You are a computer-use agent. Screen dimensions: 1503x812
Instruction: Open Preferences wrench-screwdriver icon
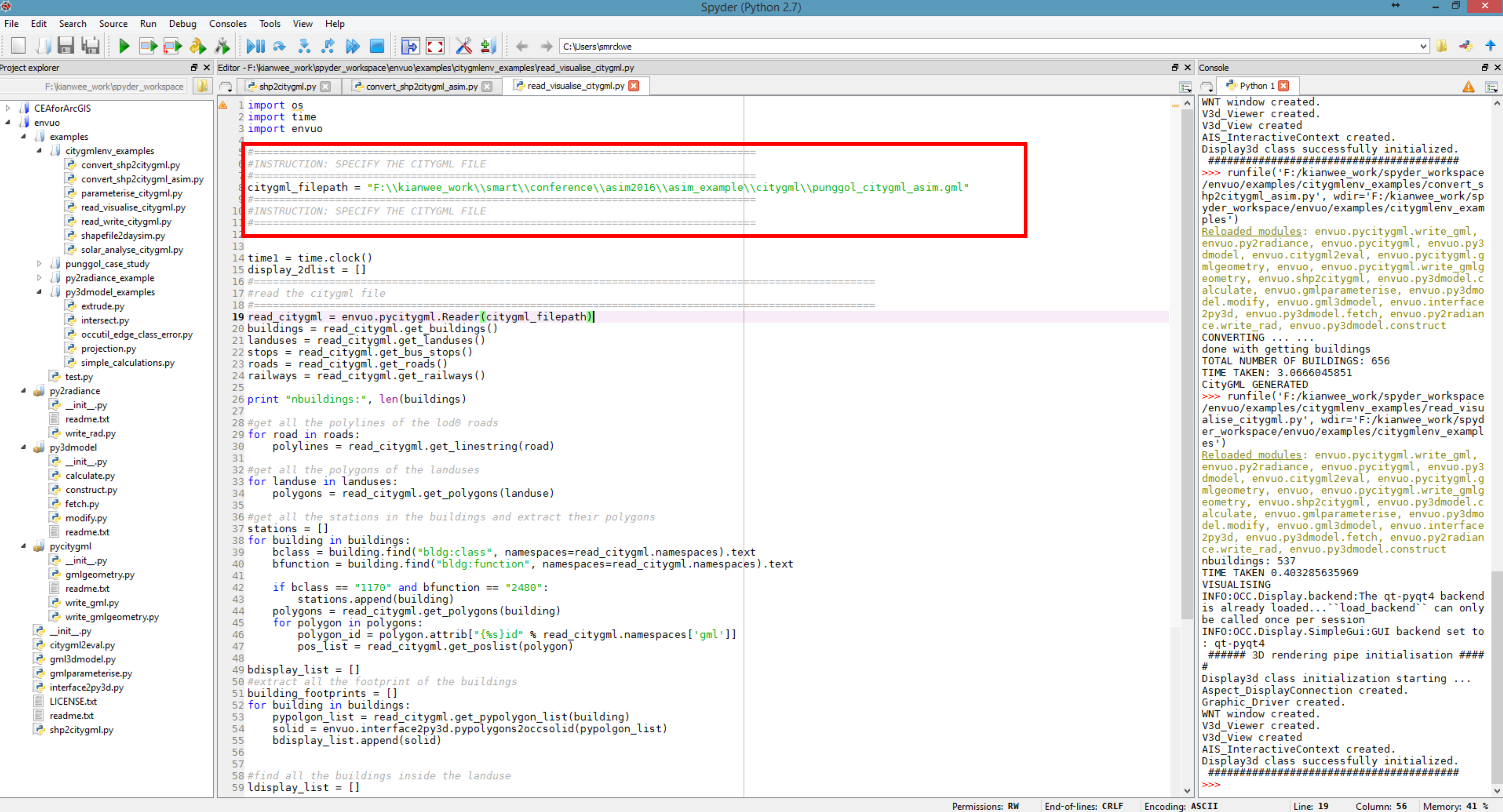pyautogui.click(x=464, y=46)
